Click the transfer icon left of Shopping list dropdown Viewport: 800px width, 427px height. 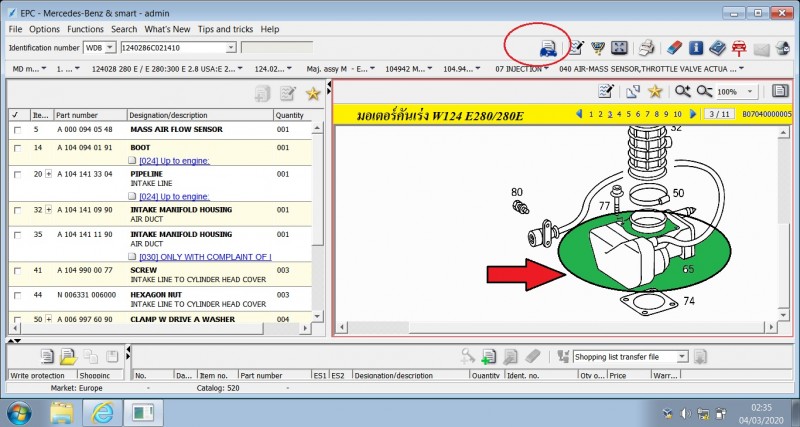click(563, 357)
